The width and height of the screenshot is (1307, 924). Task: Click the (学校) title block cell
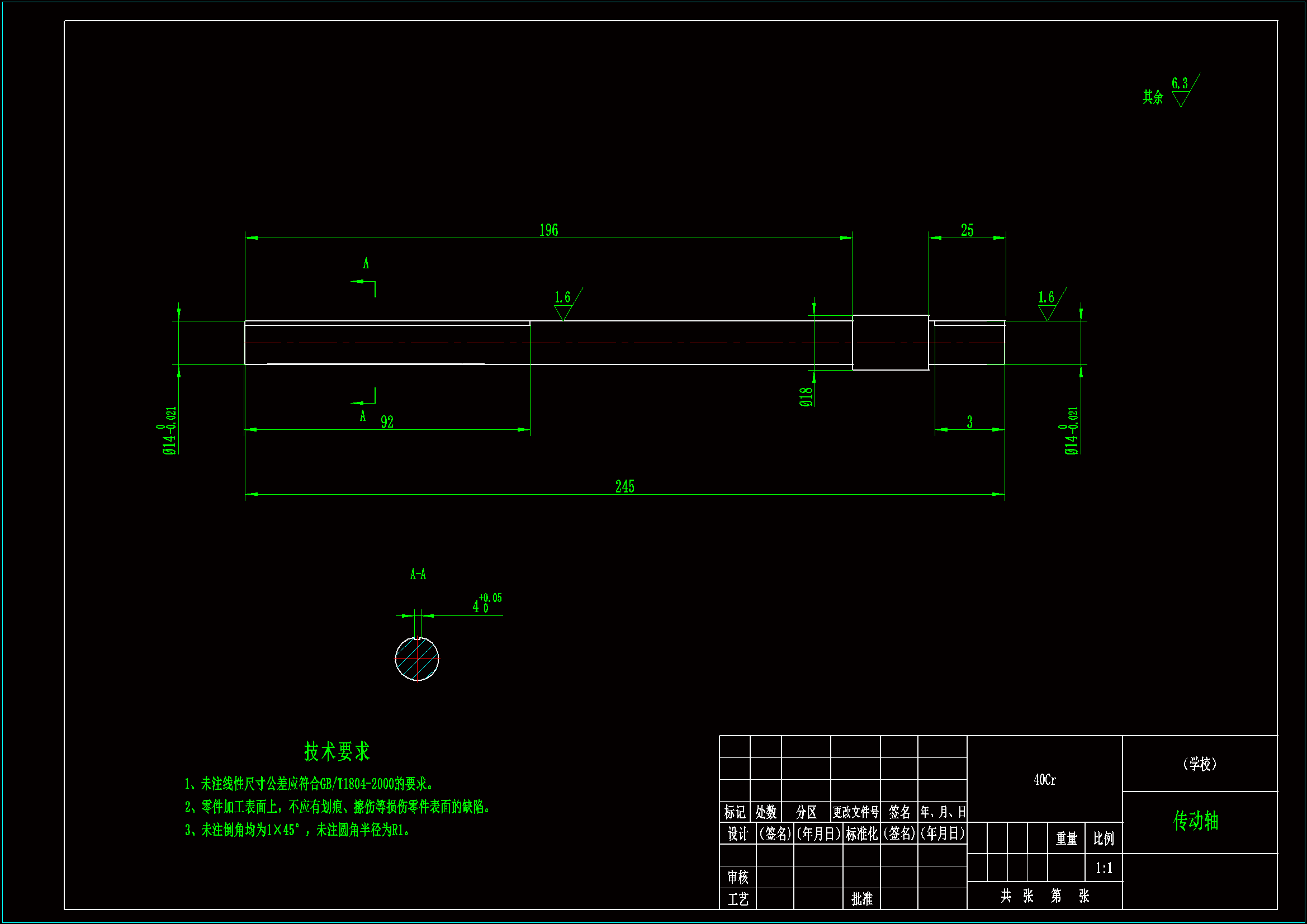tap(1200, 764)
